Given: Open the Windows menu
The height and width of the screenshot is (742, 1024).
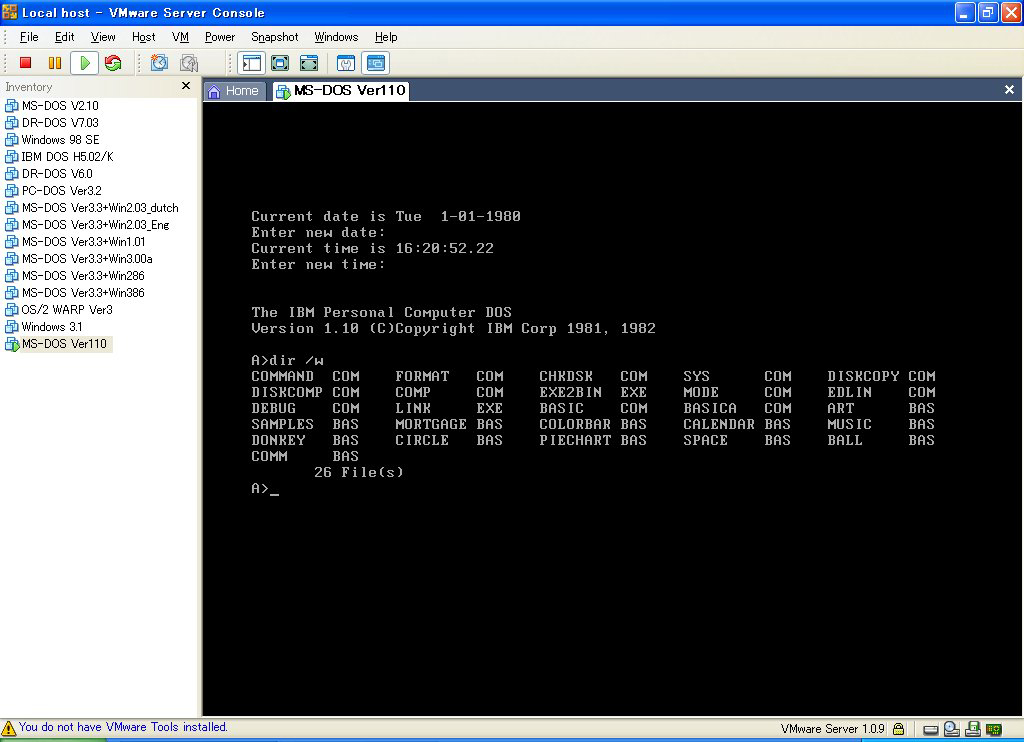Looking at the screenshot, I should point(336,37).
